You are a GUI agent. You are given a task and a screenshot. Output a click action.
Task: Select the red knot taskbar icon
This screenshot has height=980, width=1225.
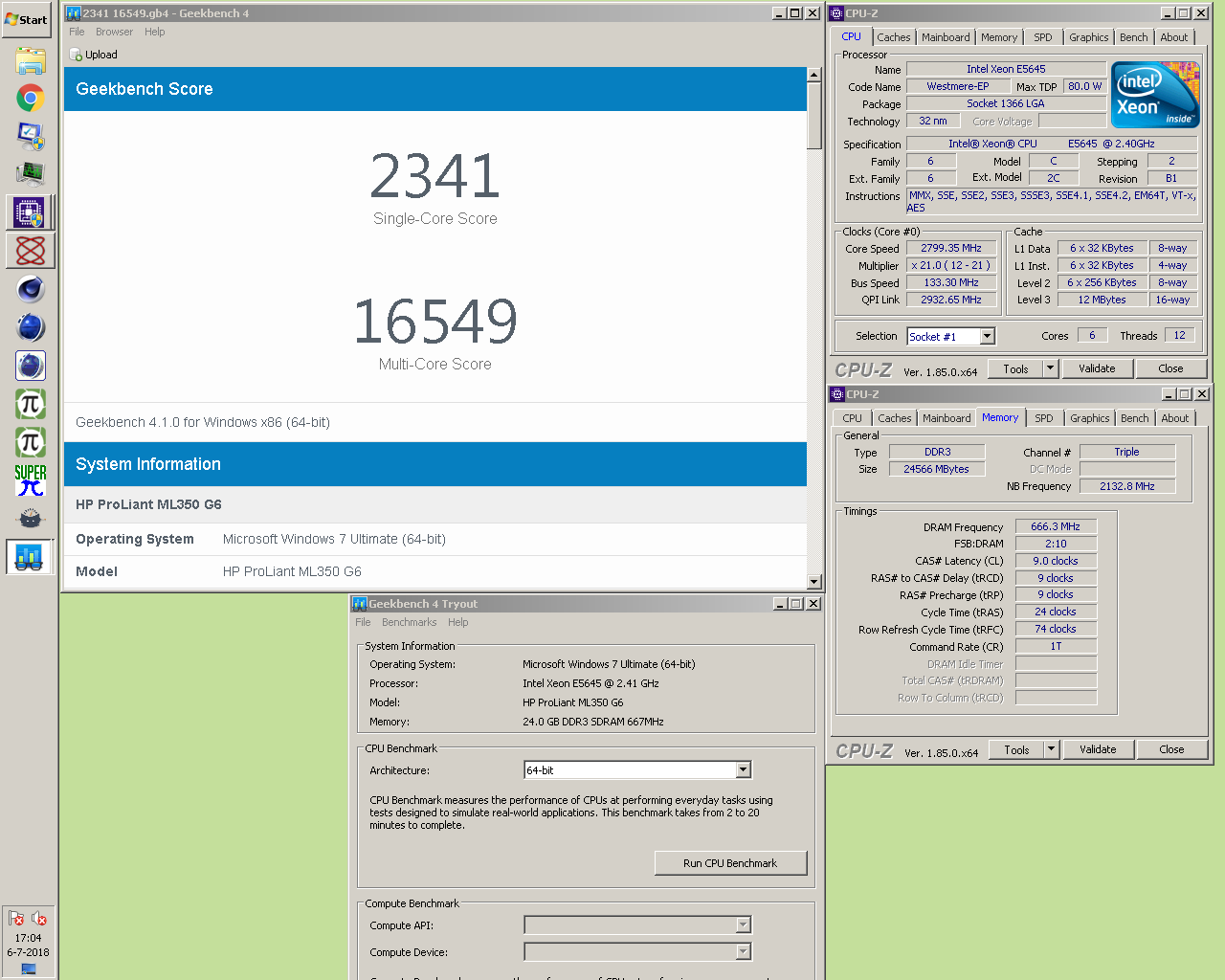tap(30, 251)
